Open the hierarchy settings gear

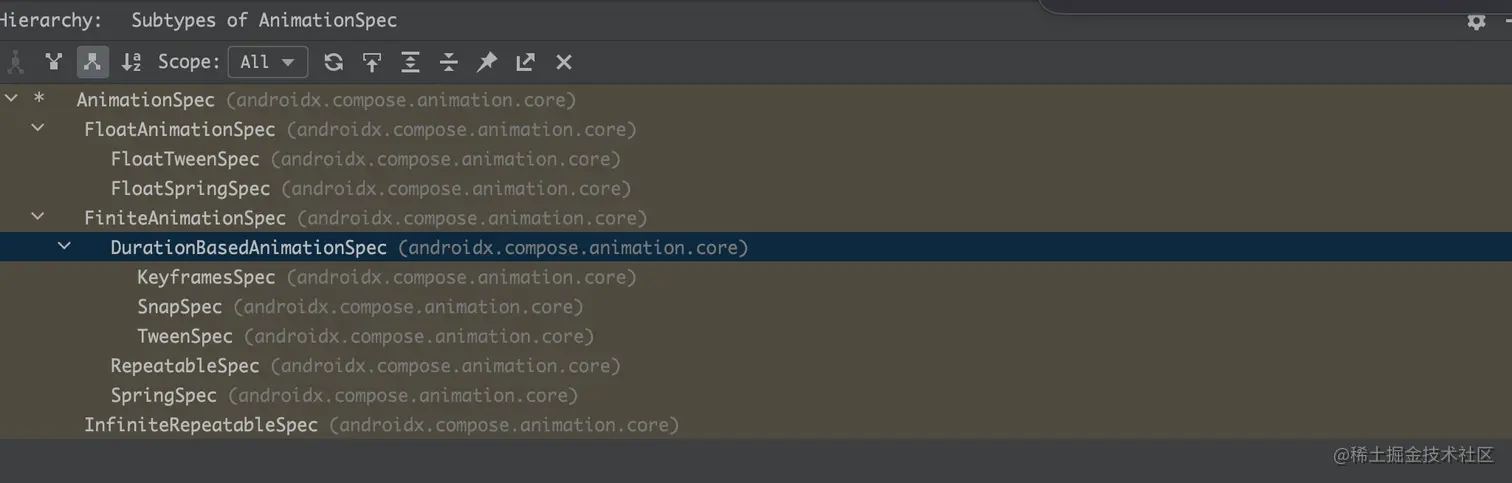coord(1476,21)
